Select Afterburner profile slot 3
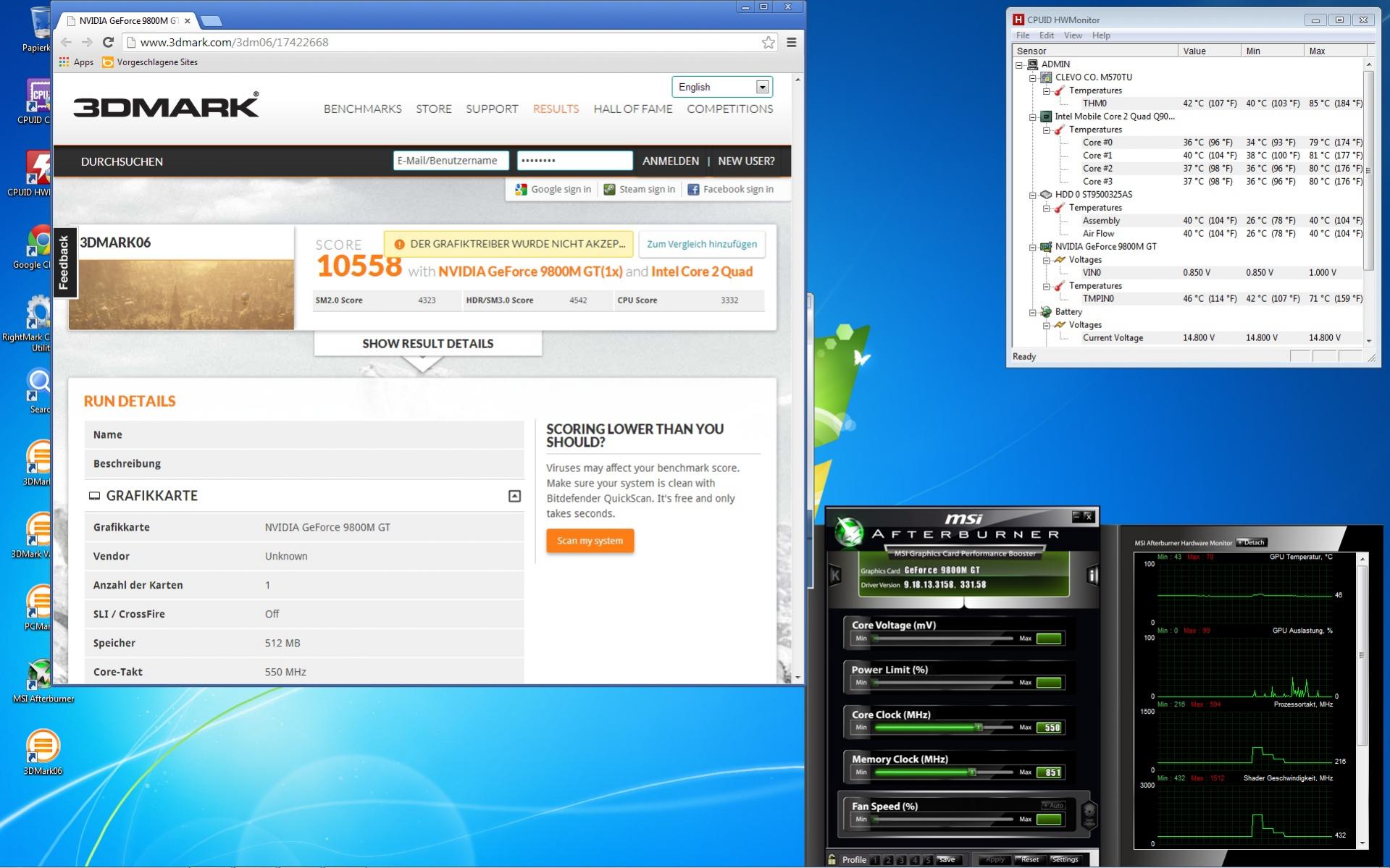Screen dimensions: 1390x868 point(901,860)
